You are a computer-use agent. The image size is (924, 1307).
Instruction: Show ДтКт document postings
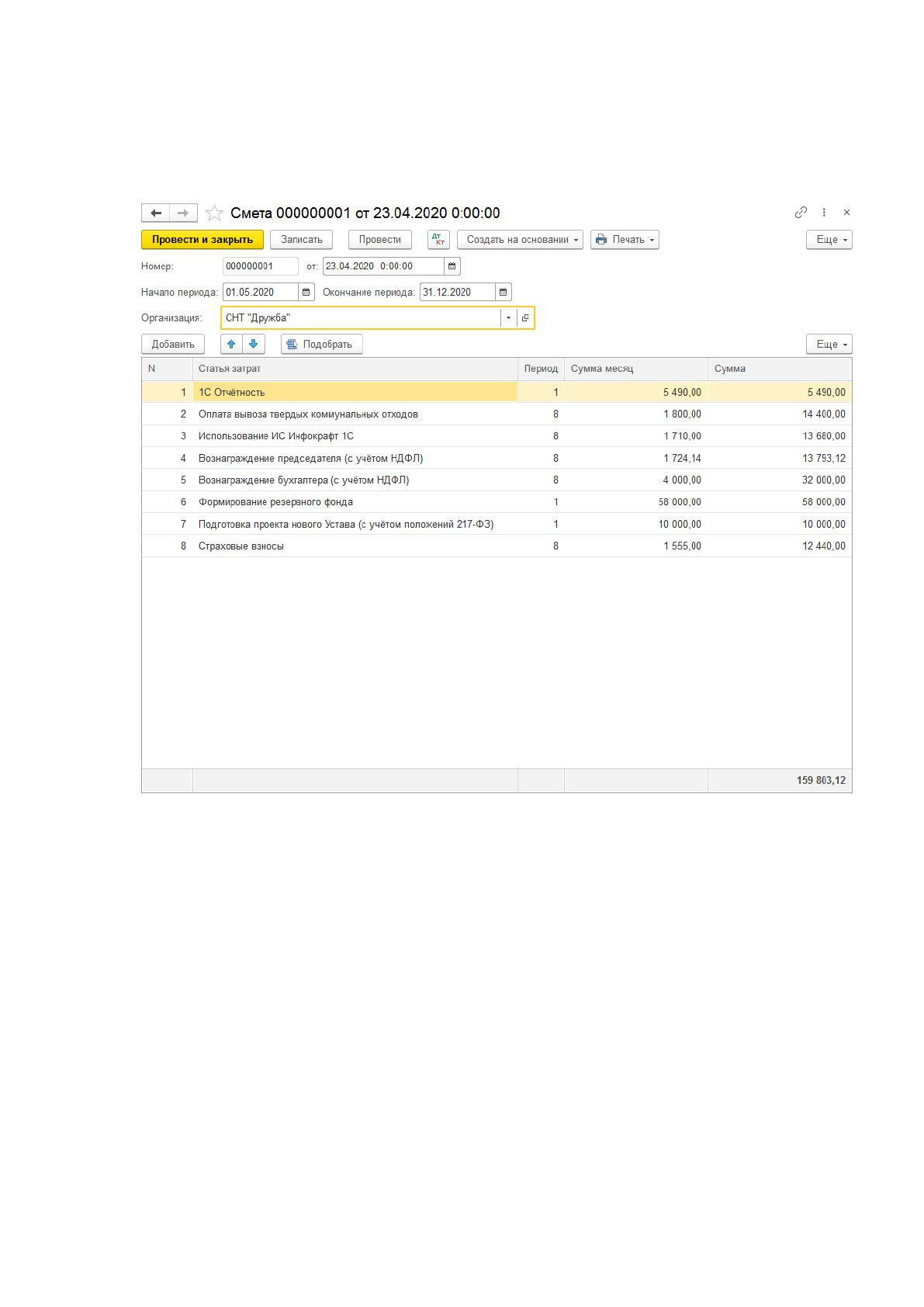click(438, 239)
